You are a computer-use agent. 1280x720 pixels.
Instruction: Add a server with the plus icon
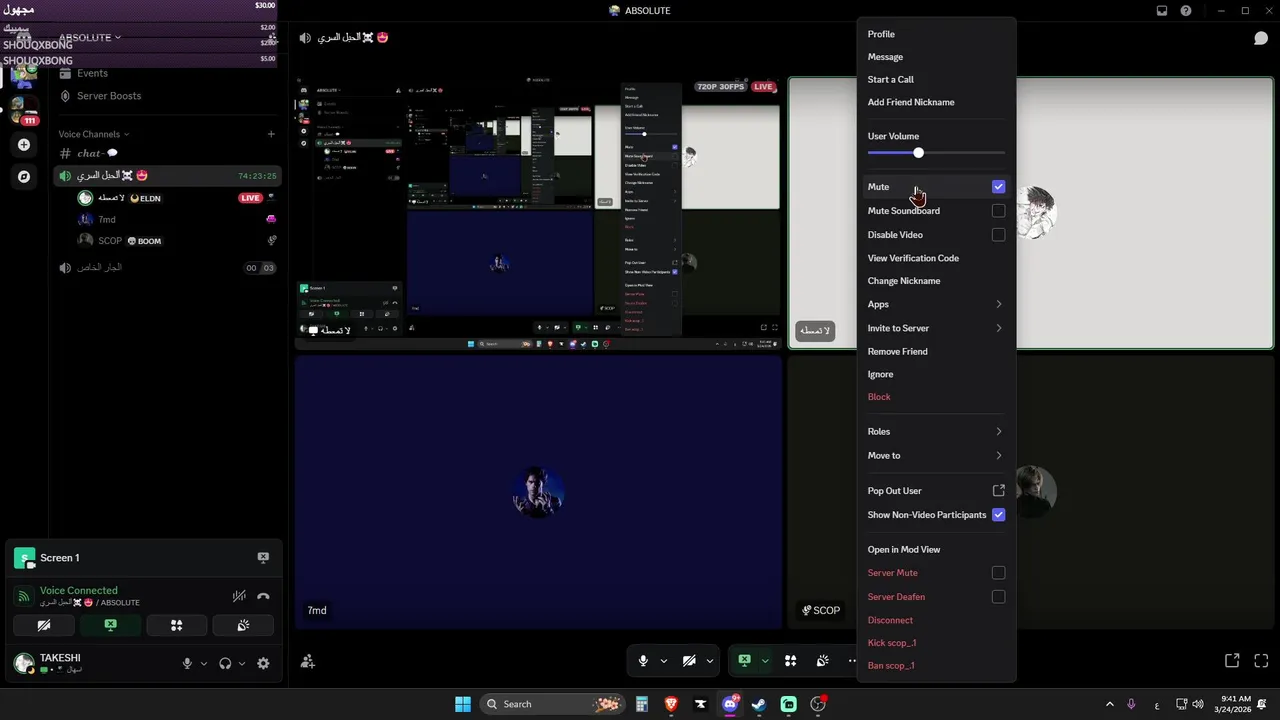pyautogui.click(x=24, y=145)
